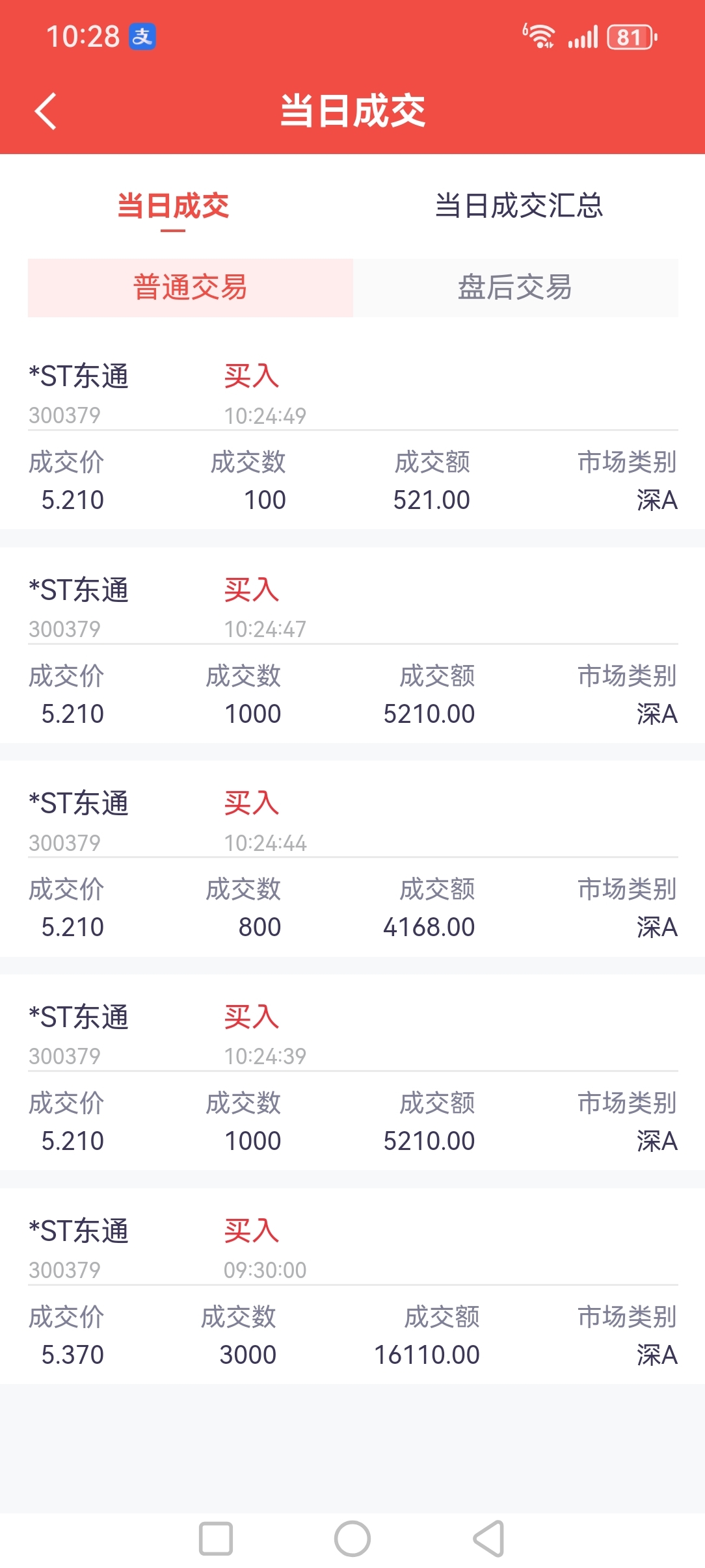Tap the battery indicator showing 81

[632, 37]
